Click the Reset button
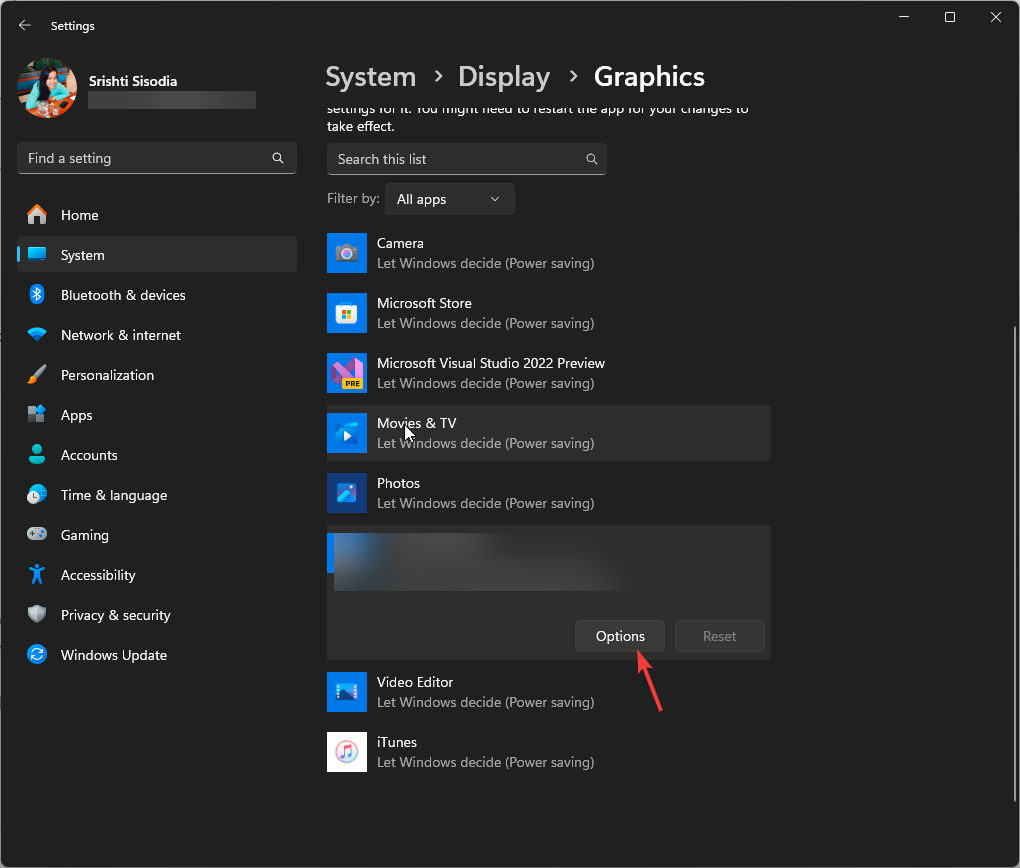 point(719,636)
